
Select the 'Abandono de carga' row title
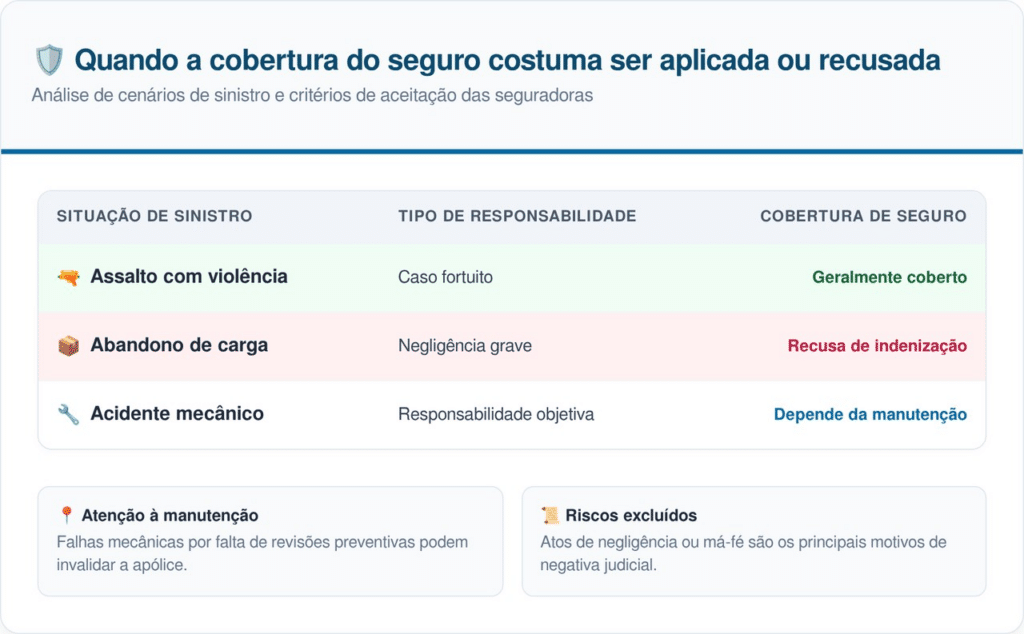(179, 346)
